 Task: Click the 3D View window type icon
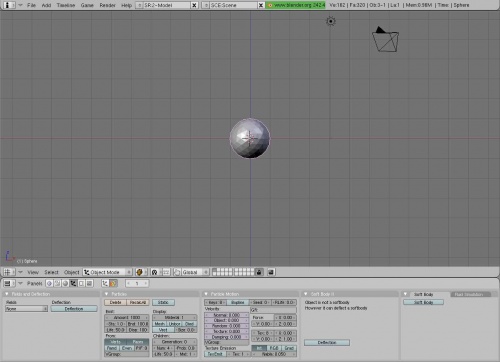8,272
